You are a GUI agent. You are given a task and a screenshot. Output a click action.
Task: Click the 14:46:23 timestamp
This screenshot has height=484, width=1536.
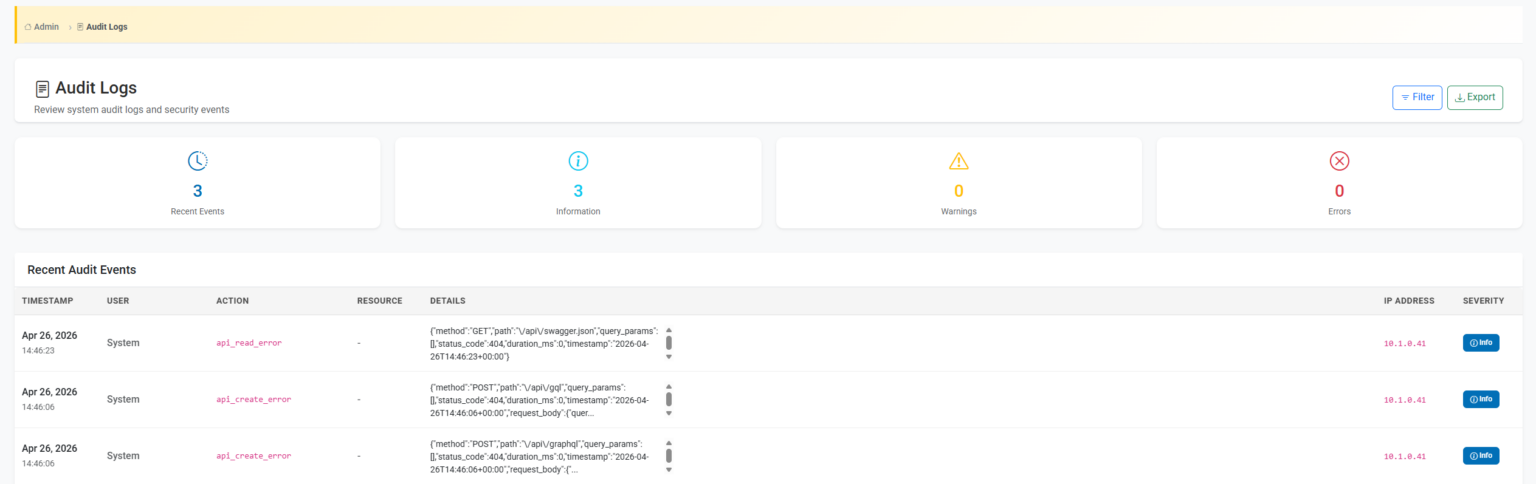click(x=38, y=351)
